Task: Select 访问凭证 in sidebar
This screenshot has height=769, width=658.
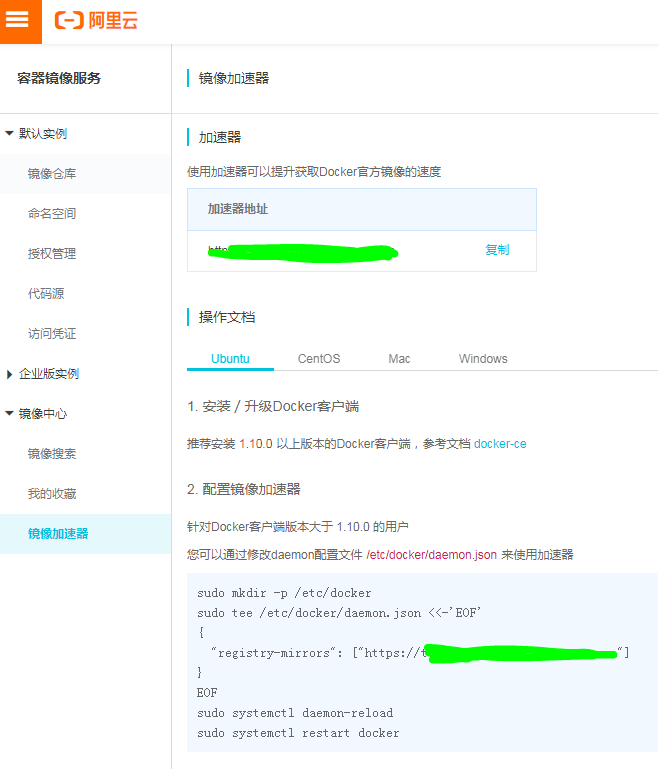Action: tap(52, 334)
